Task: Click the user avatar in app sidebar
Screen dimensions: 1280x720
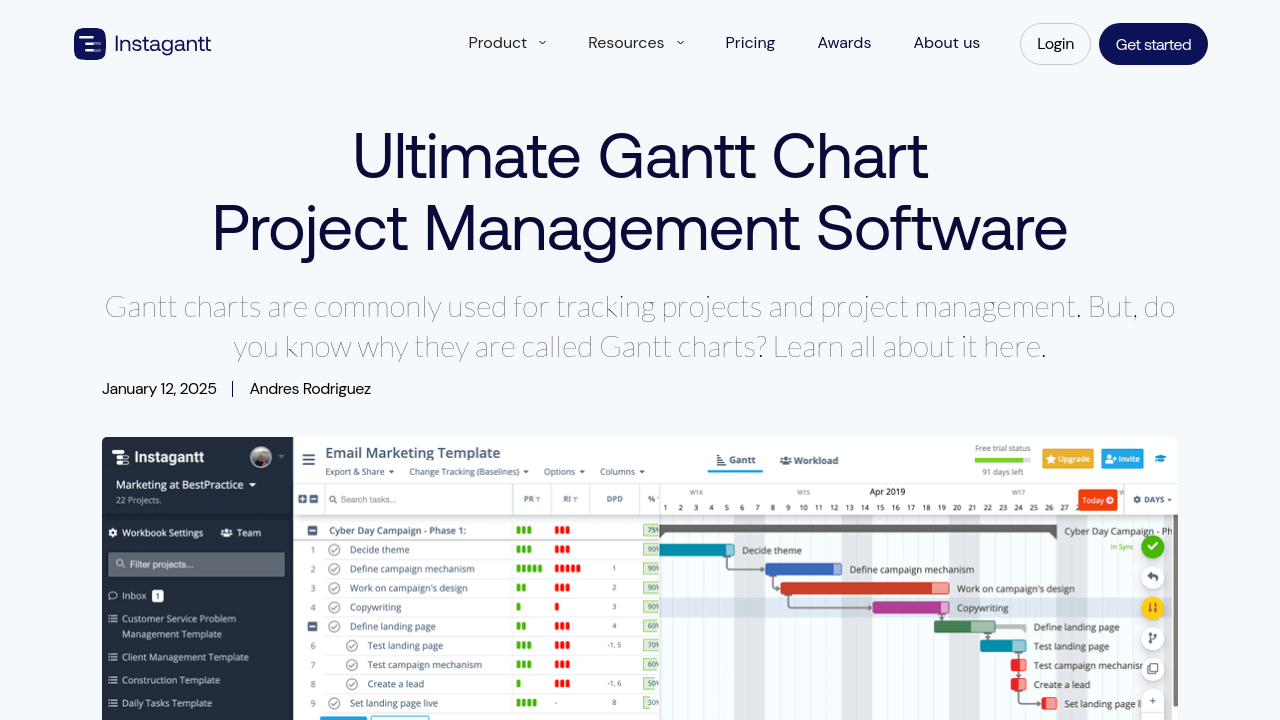Action: coord(261,457)
